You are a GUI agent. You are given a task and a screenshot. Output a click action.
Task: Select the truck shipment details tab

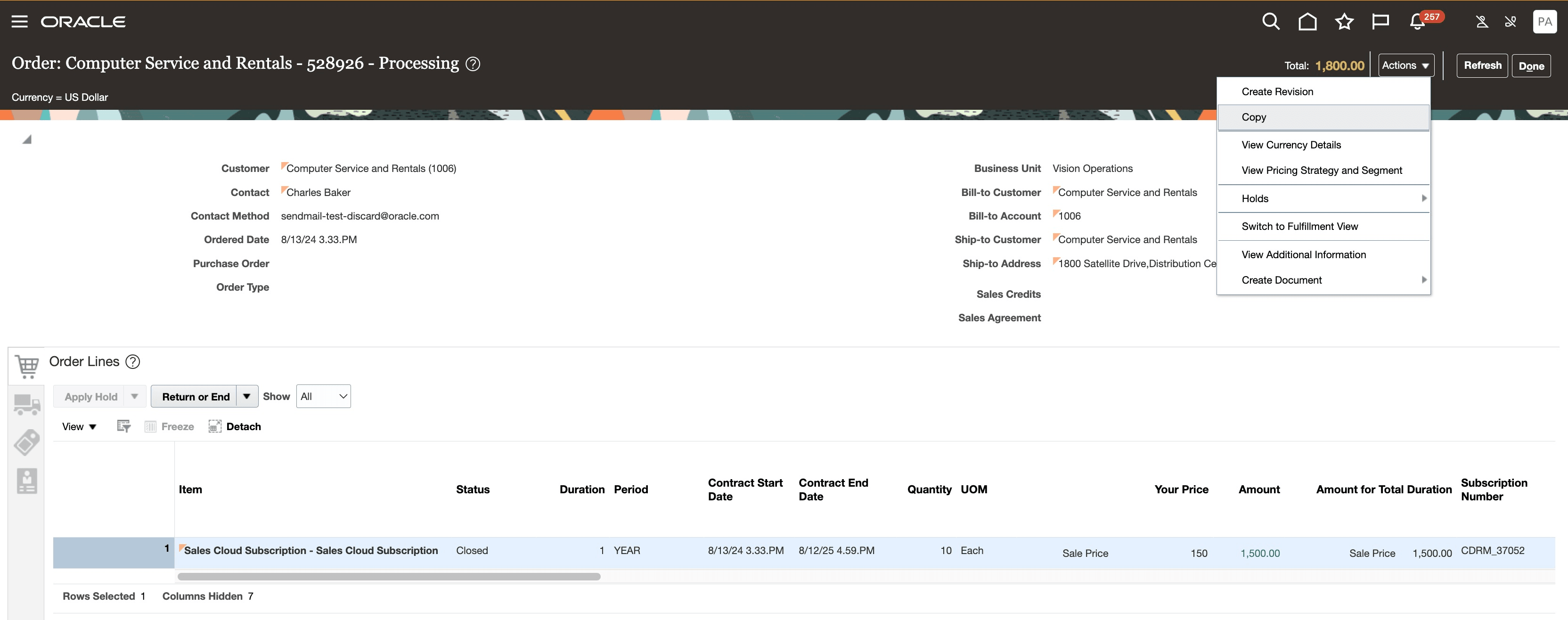pos(27,405)
